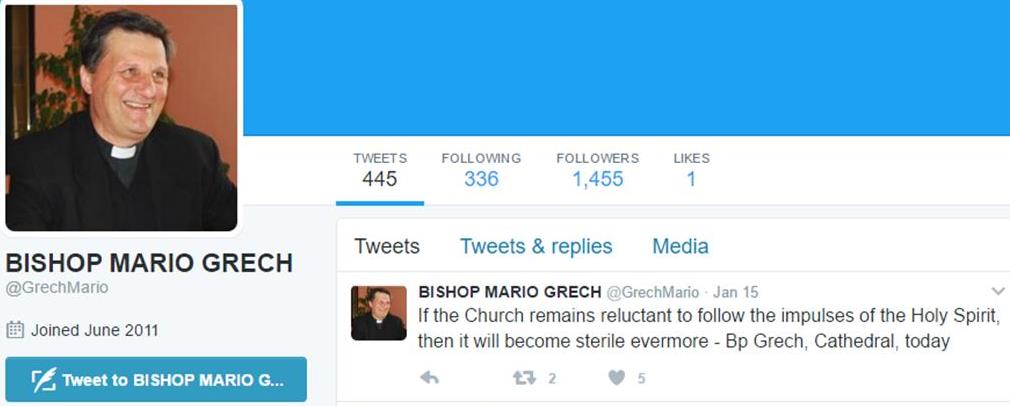The width and height of the screenshot is (1010, 406).
Task: Click the Tweets 445 counter
Action: point(380,170)
